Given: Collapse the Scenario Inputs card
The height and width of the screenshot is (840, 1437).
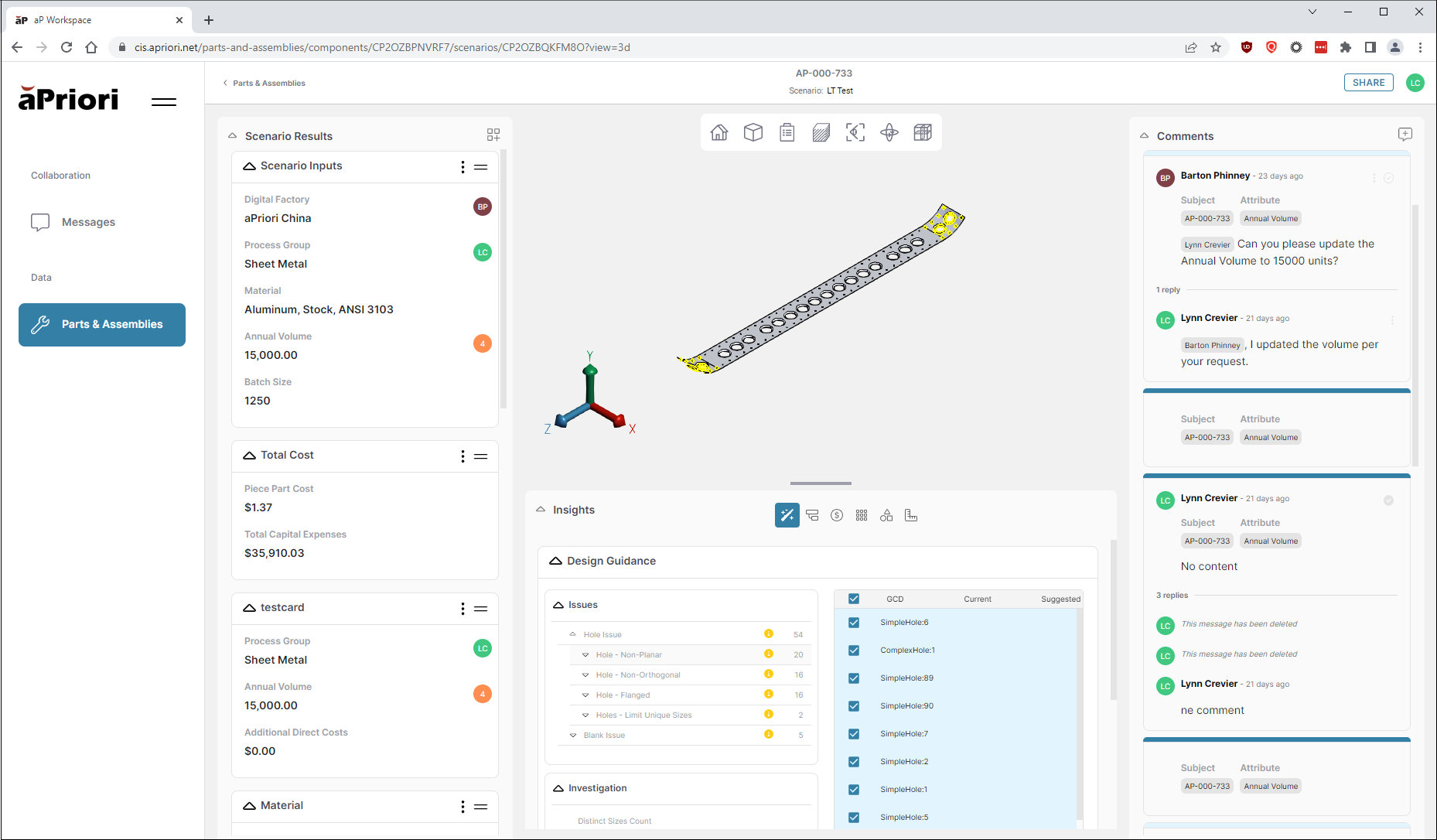Looking at the screenshot, I should (249, 166).
